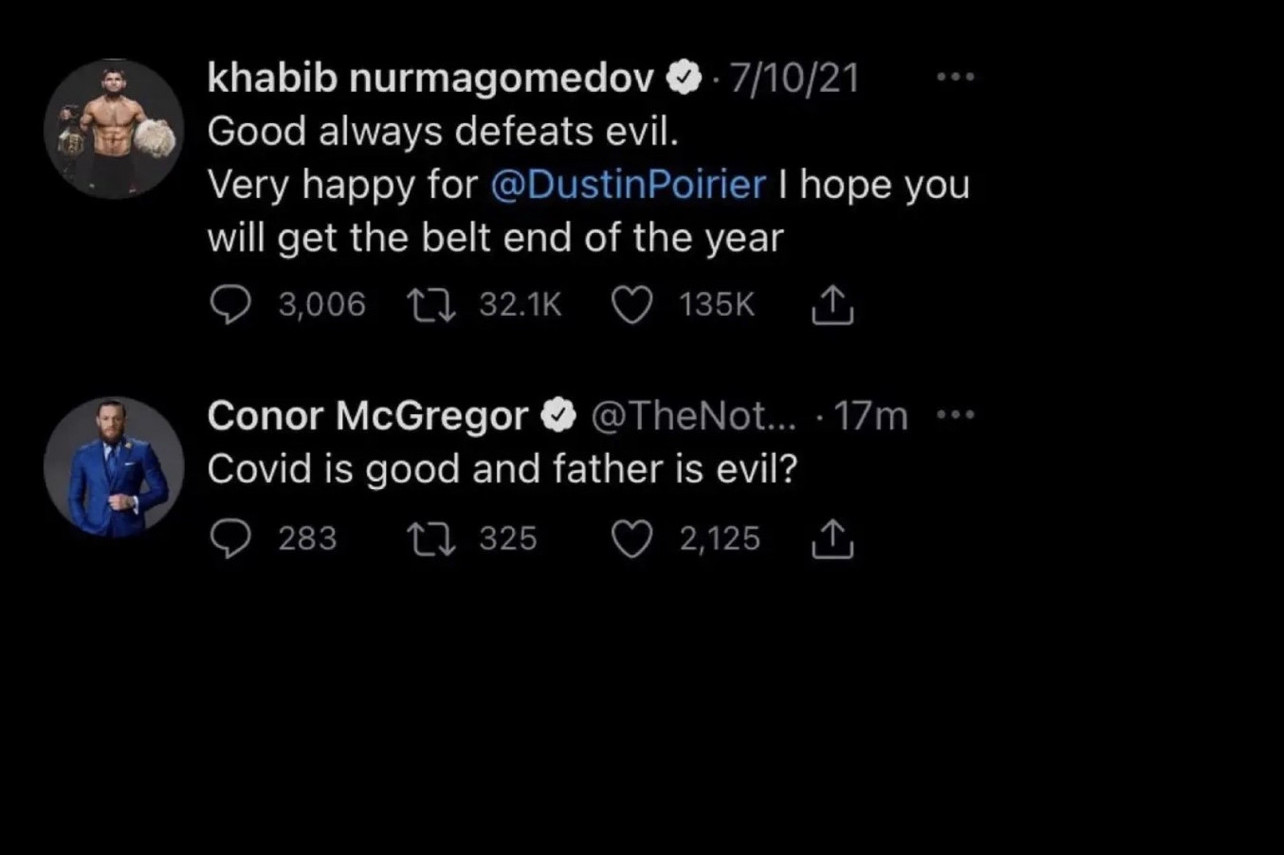Share Conor McGregor's tweet
The width and height of the screenshot is (1284, 855).
[832, 540]
